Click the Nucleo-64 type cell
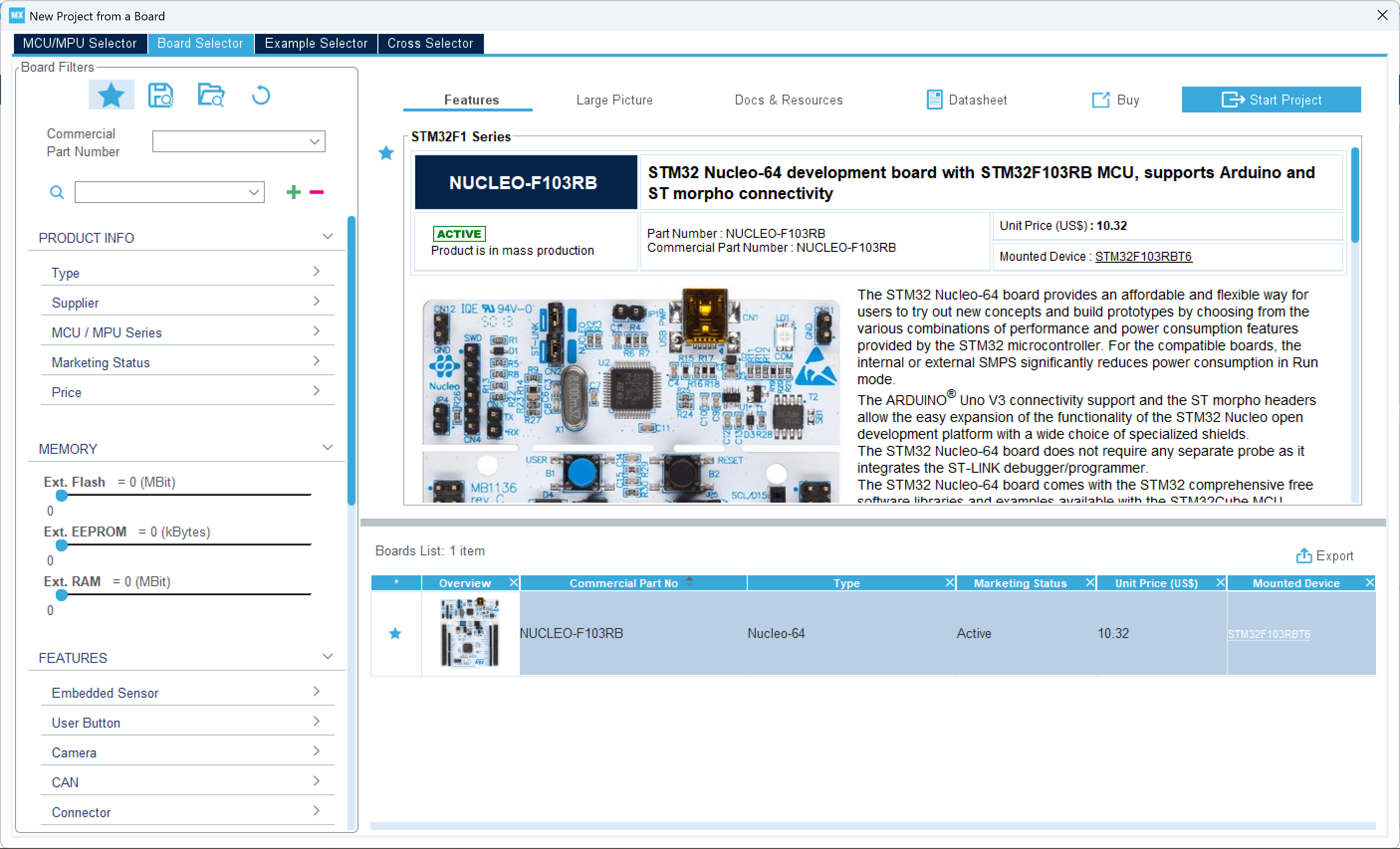1400x849 pixels. [851, 633]
